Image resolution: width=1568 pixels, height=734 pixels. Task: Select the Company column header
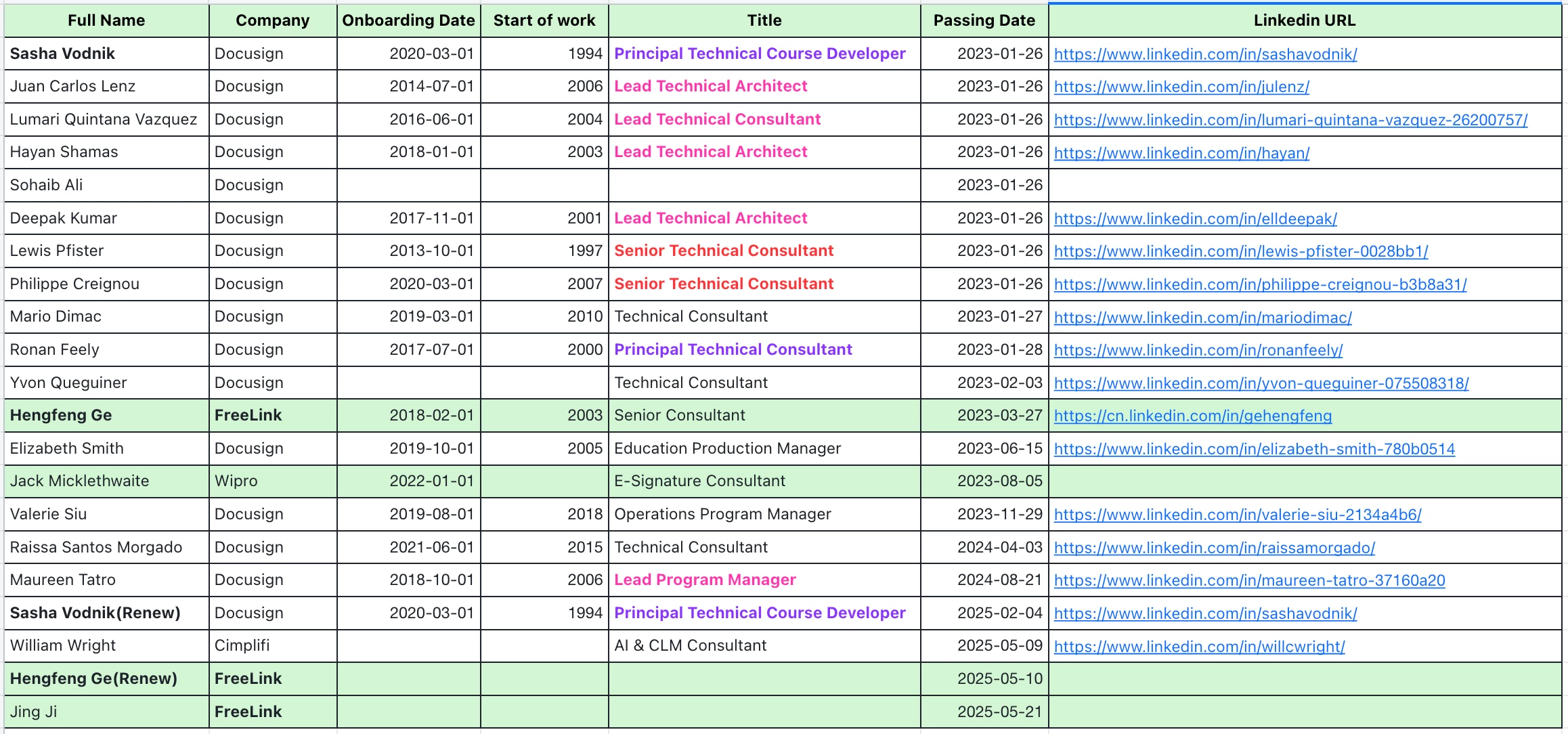(x=273, y=20)
